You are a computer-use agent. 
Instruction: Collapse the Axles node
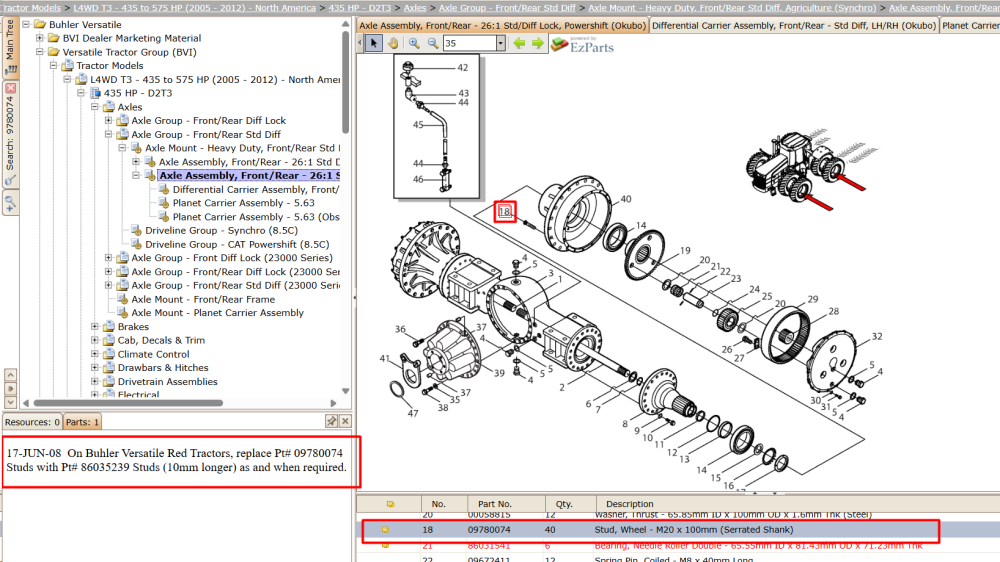pos(94,107)
